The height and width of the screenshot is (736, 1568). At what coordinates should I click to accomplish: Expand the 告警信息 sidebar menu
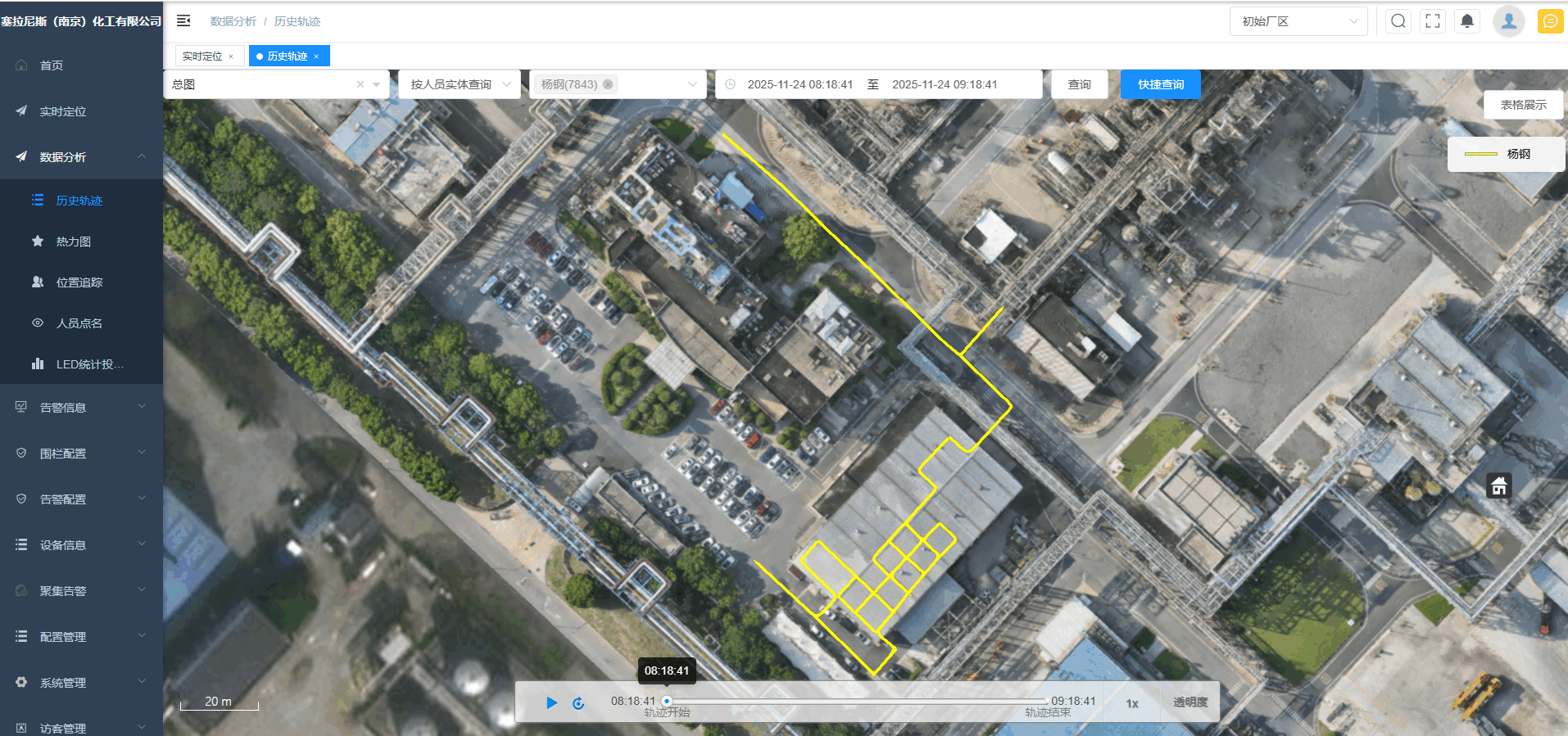click(x=81, y=407)
